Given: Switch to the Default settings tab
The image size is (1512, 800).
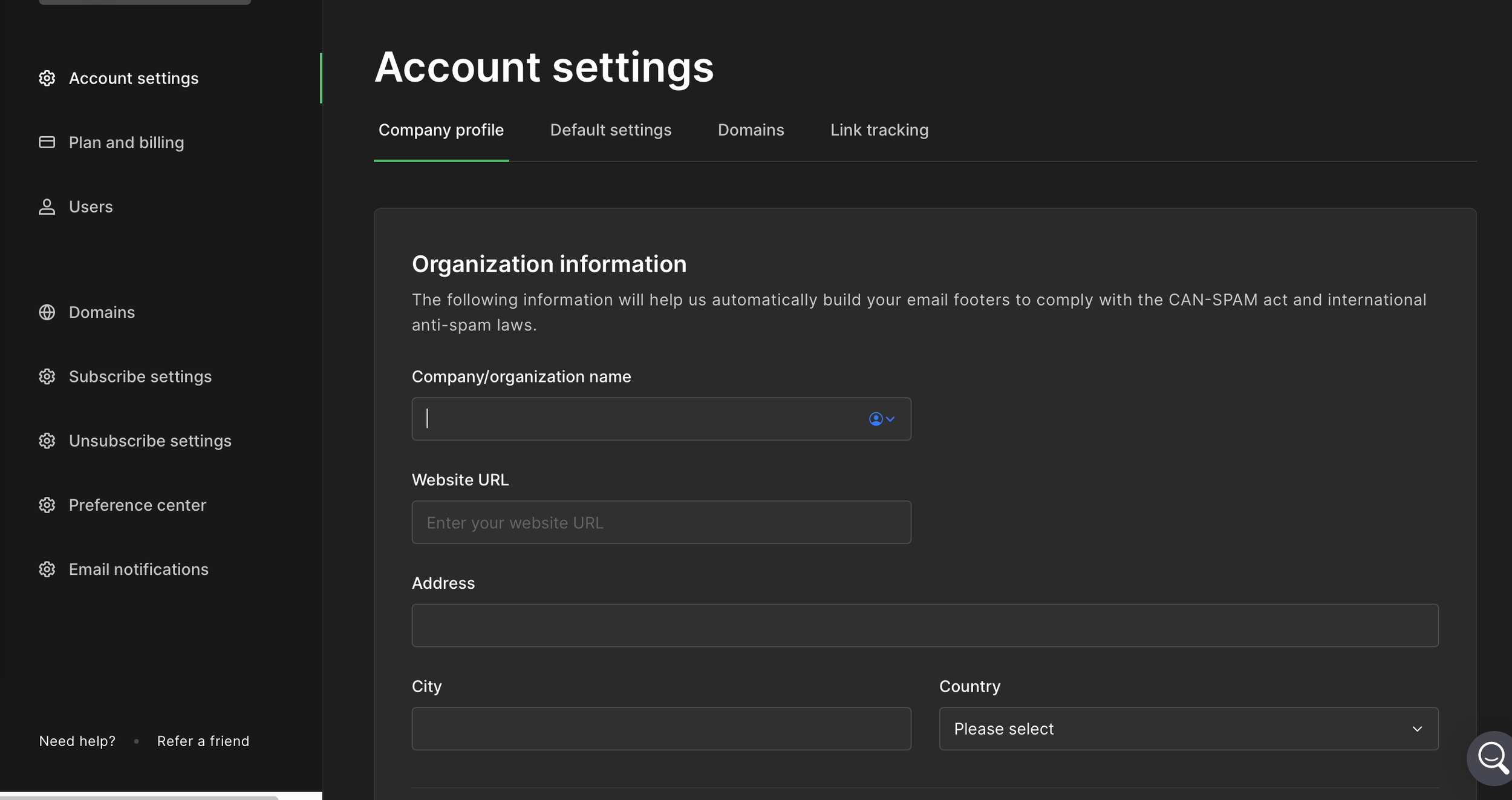Looking at the screenshot, I should (x=610, y=130).
